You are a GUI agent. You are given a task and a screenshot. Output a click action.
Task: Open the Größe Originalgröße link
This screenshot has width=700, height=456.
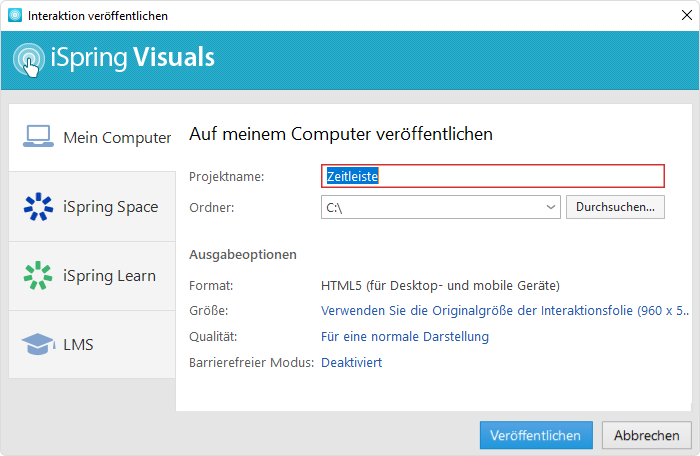pyautogui.click(x=504, y=310)
